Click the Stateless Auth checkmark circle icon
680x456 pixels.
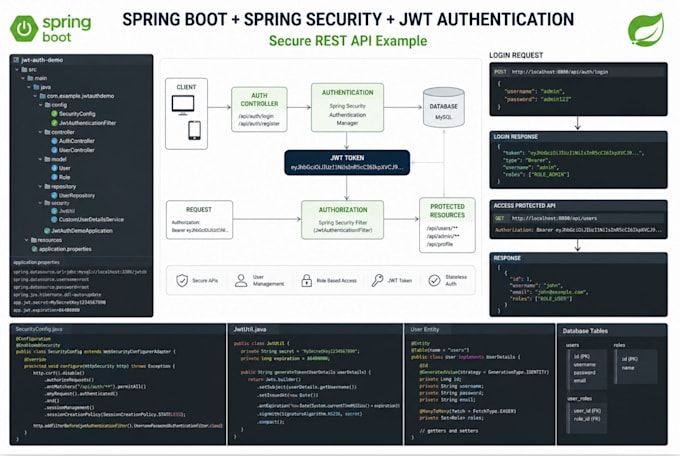pos(434,281)
